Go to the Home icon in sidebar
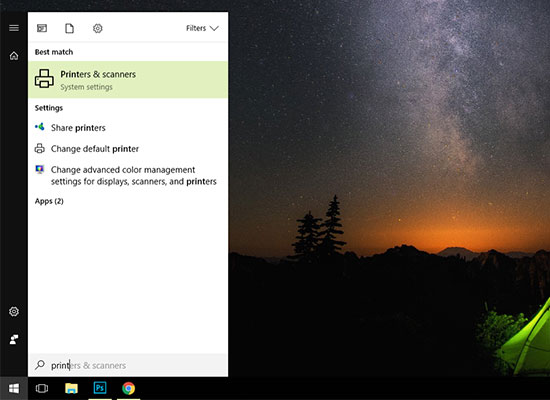 coord(14,56)
